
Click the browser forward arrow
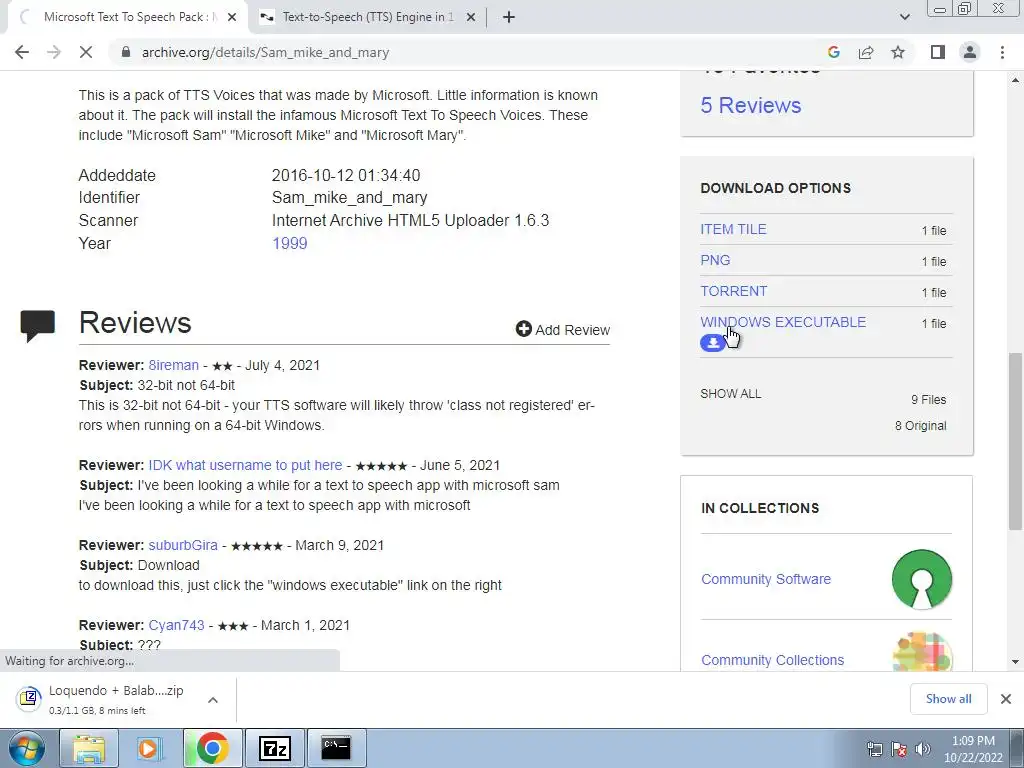coord(54,52)
